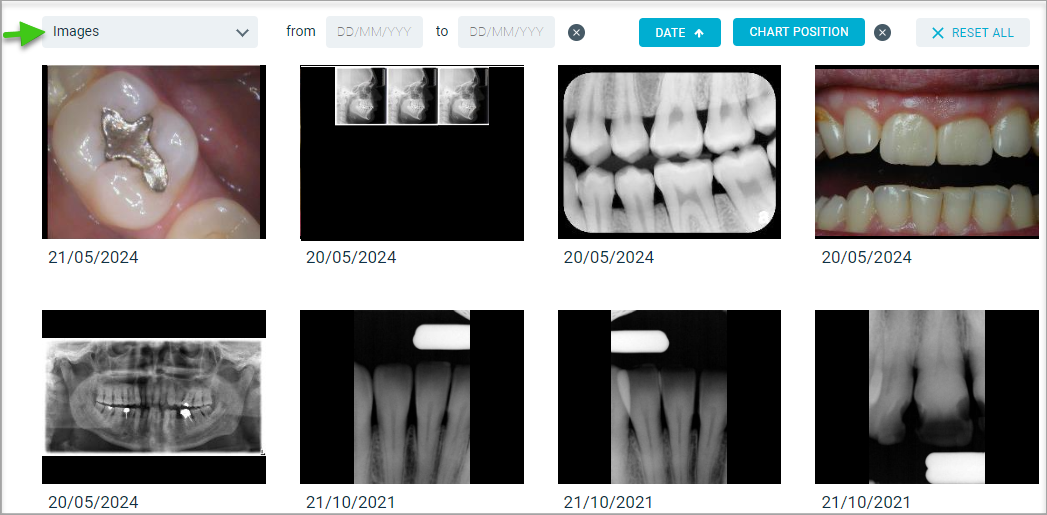Screen dimensions: 1047x515
Task: Click the 'to' date input field
Action: coord(506,31)
